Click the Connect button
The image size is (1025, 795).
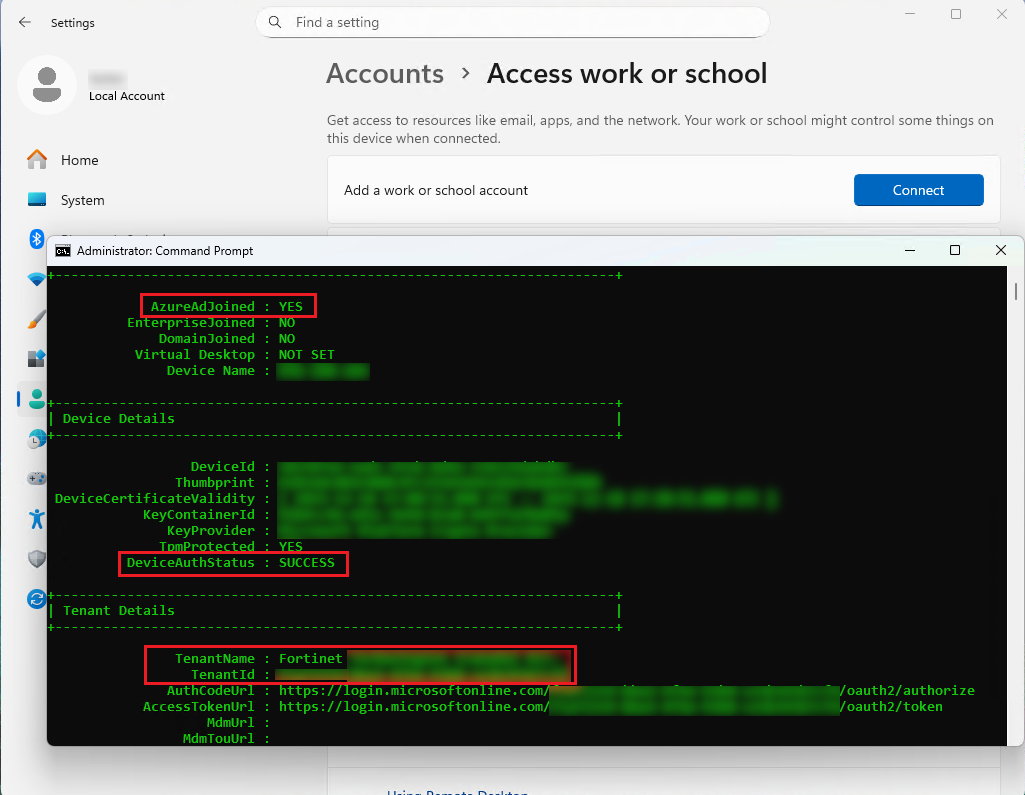click(x=918, y=190)
